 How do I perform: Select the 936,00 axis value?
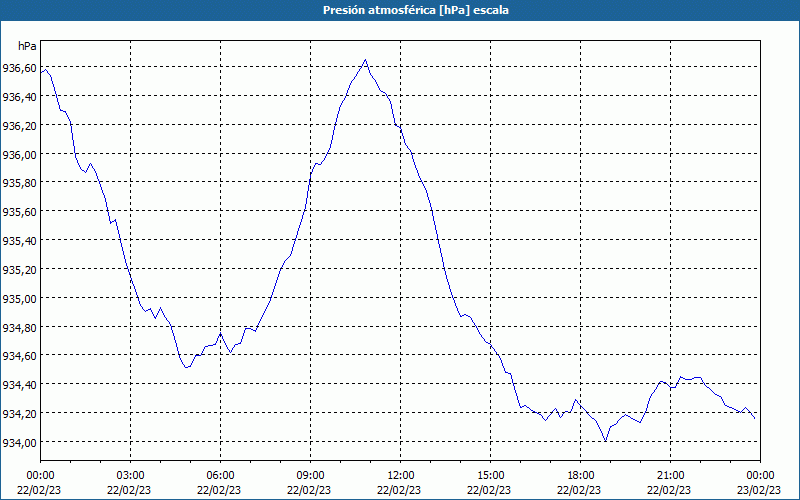point(19,154)
